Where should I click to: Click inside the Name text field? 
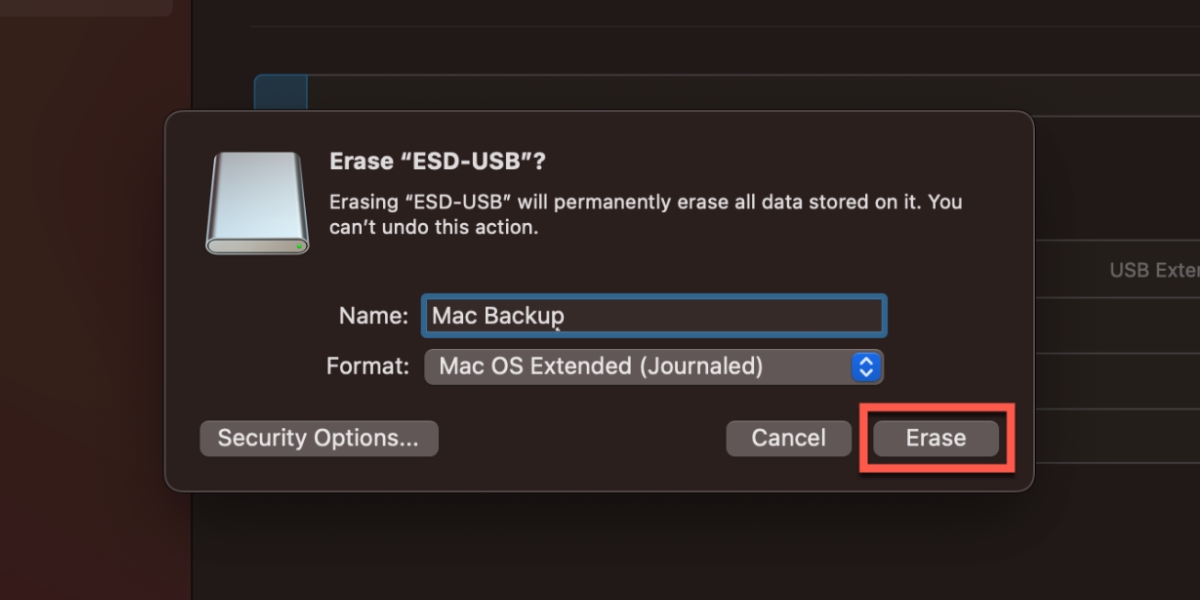pos(654,315)
